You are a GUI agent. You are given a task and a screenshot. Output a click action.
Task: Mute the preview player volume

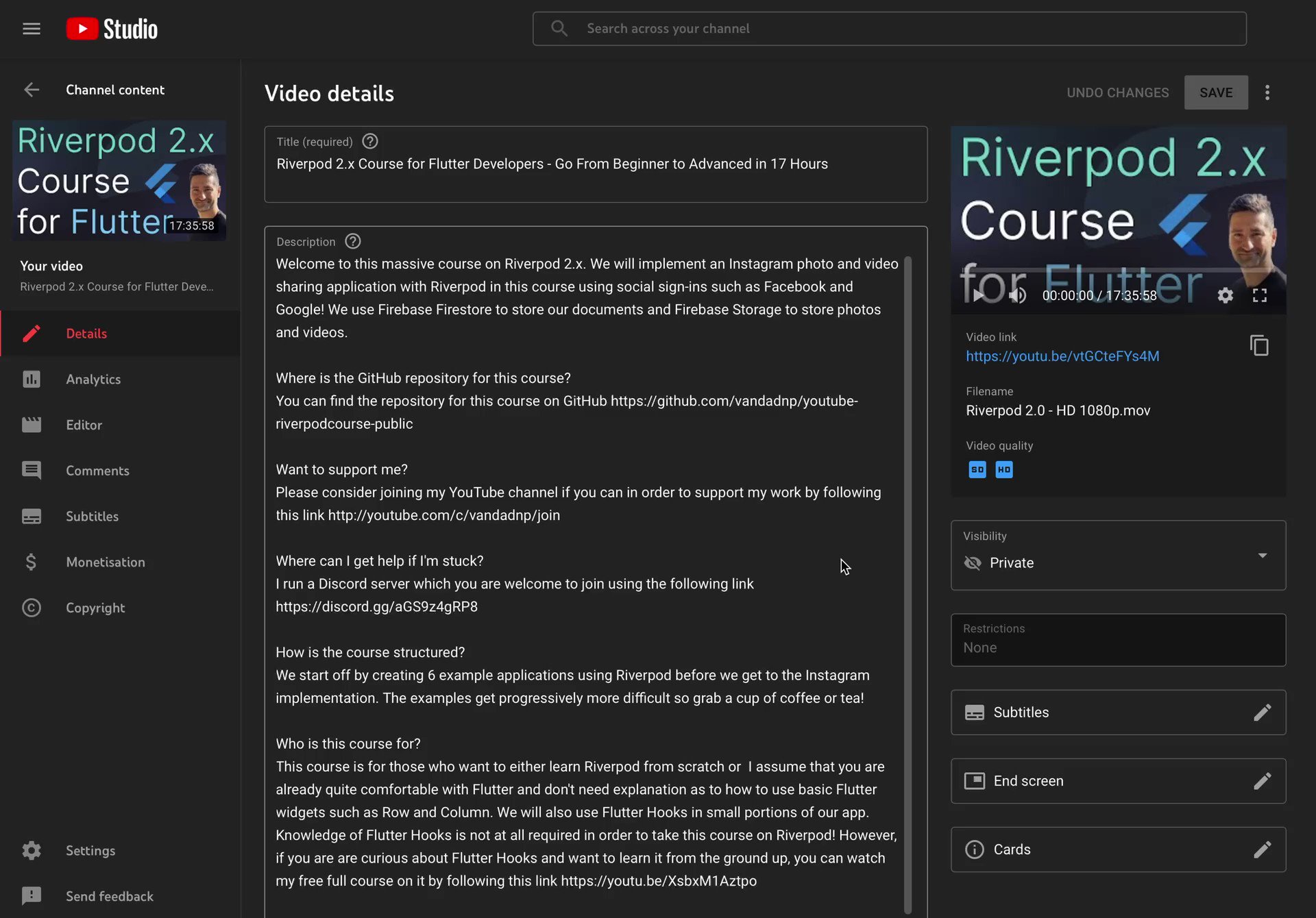[x=1019, y=295]
